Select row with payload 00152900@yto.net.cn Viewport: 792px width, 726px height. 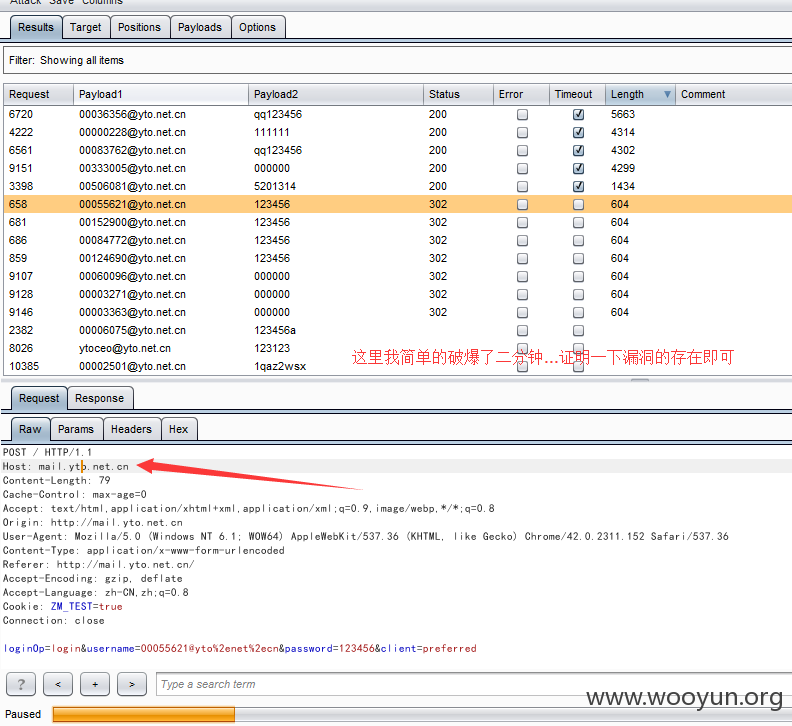[x=398, y=222]
